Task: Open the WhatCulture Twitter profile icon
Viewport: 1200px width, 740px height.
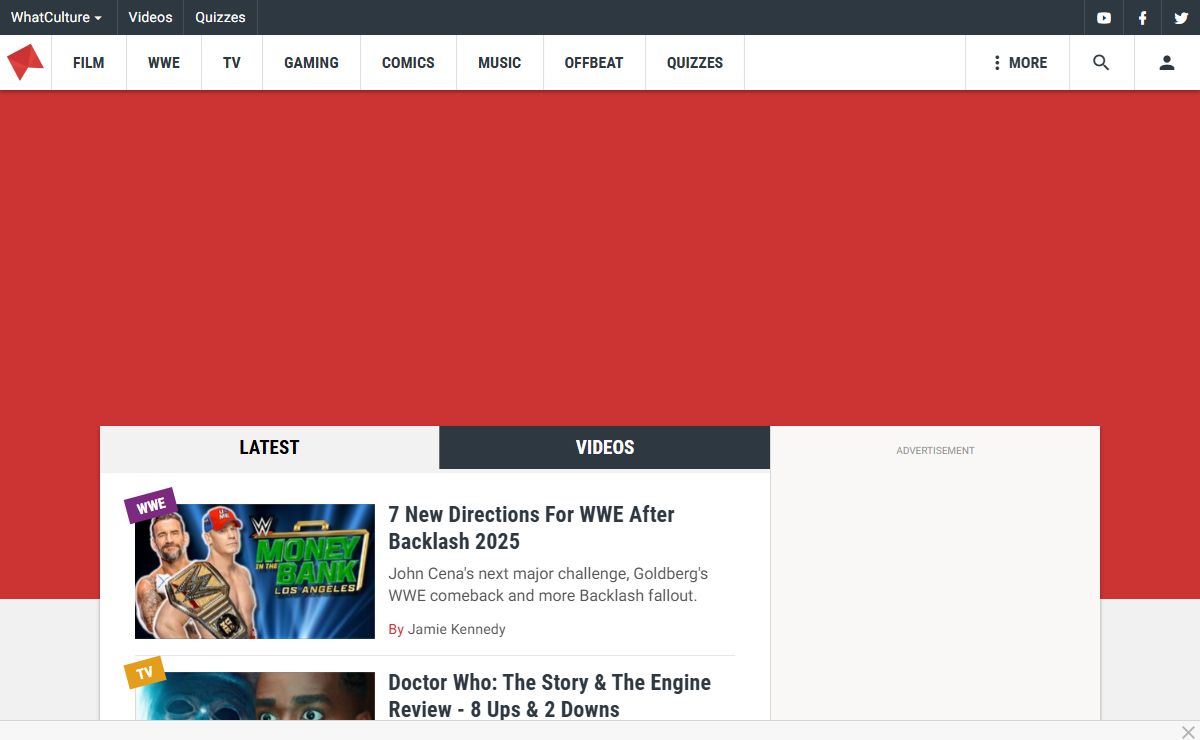Action: [x=1181, y=18]
